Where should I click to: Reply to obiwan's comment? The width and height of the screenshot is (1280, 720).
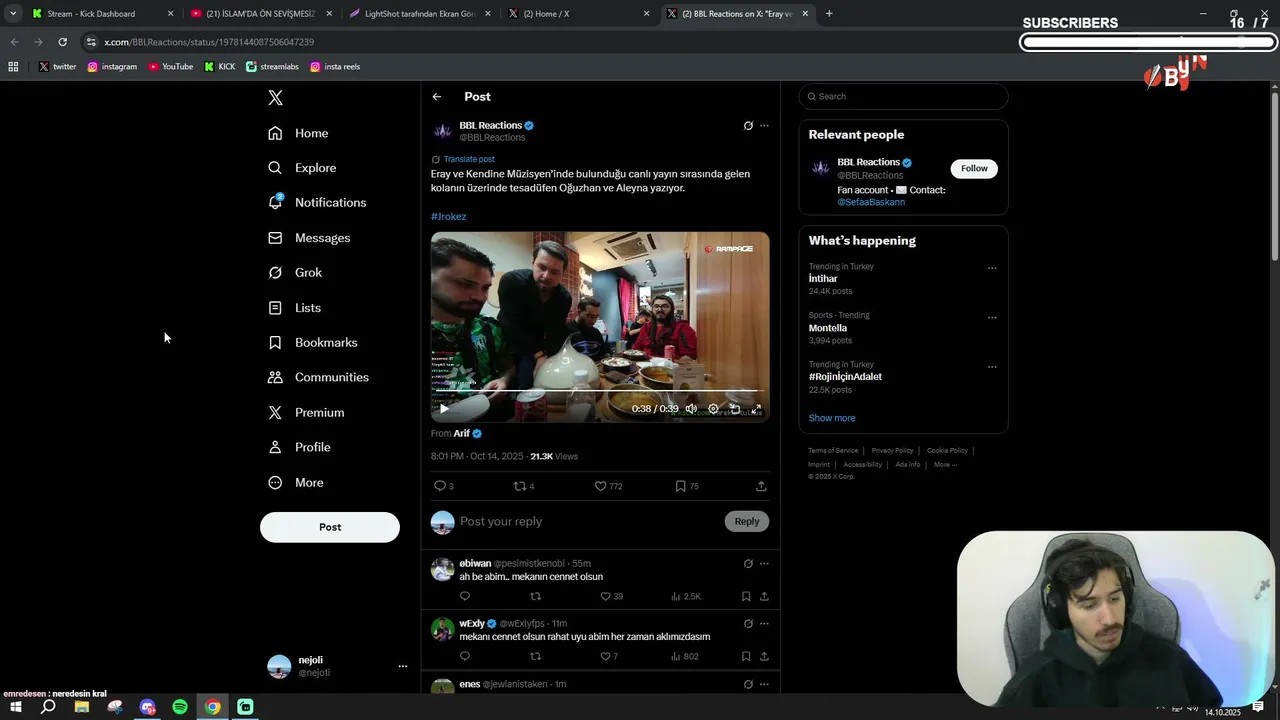pyautogui.click(x=464, y=596)
